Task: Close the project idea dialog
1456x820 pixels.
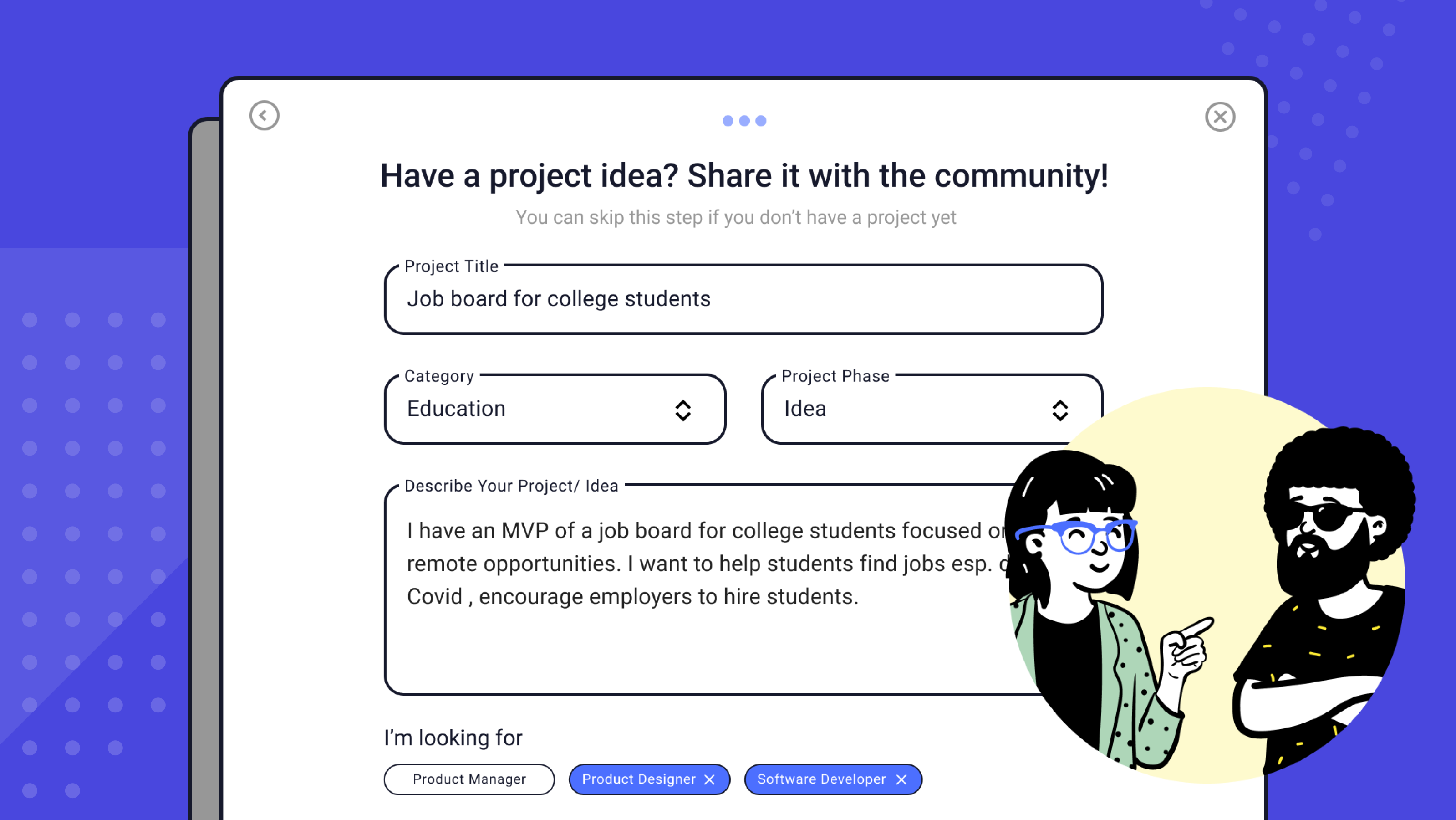Action: click(1220, 117)
